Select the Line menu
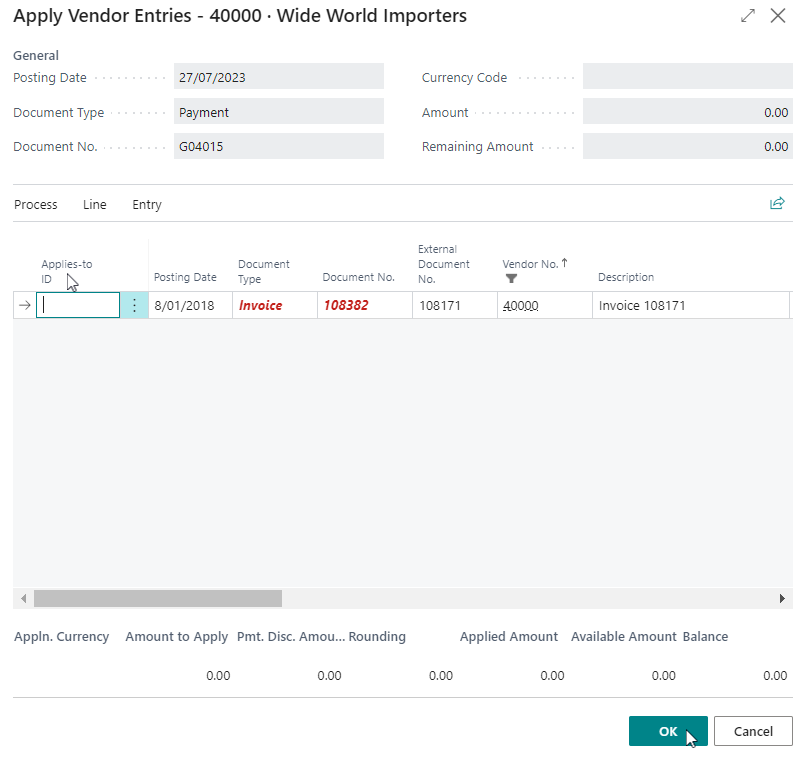Screen dimensions: 807x762 (x=94, y=204)
